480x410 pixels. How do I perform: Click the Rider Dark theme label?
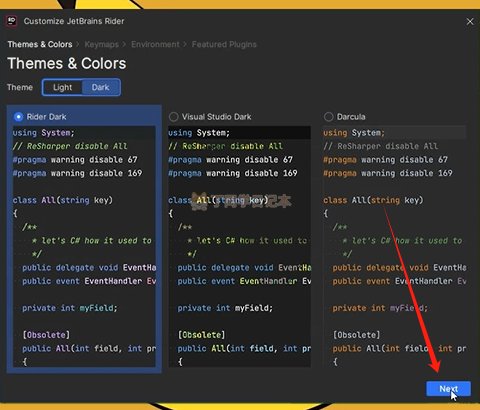click(x=46, y=117)
